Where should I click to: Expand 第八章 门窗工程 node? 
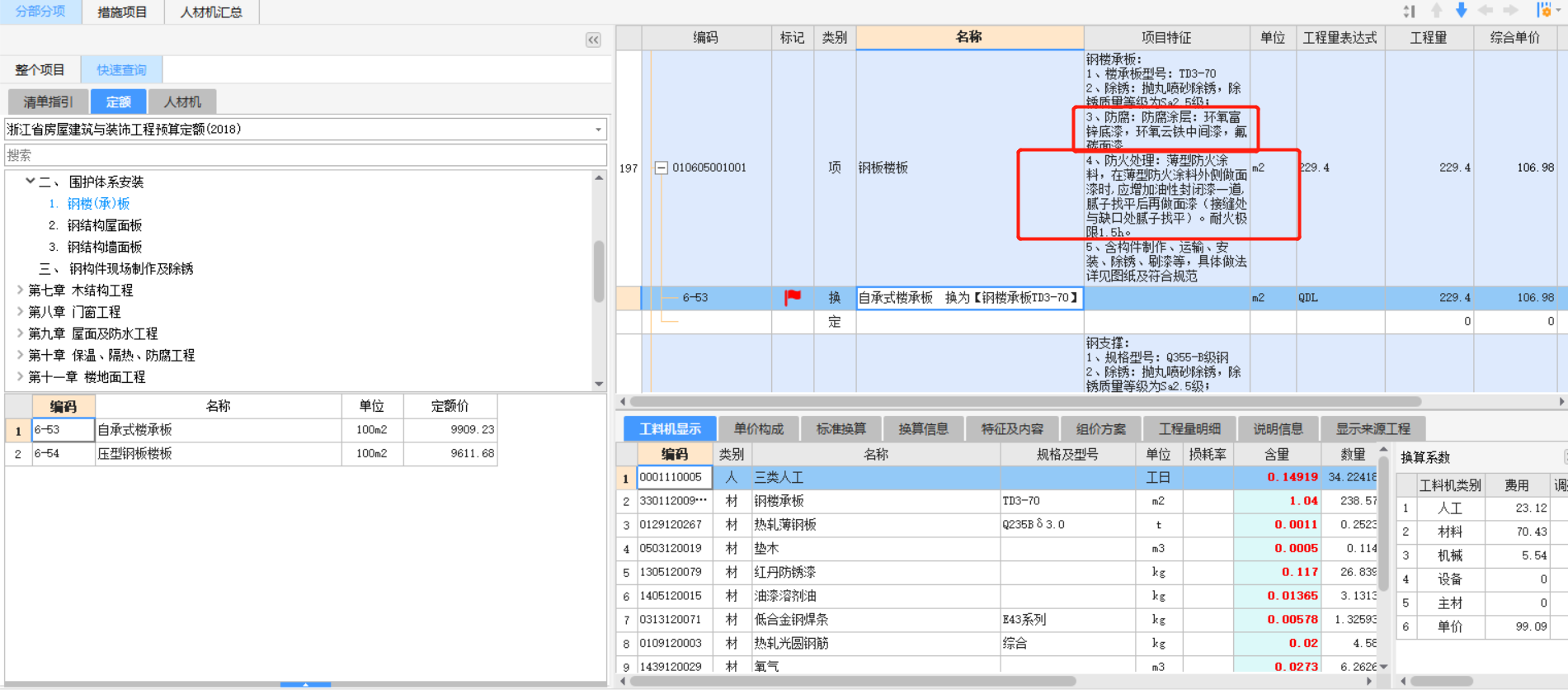(20, 311)
